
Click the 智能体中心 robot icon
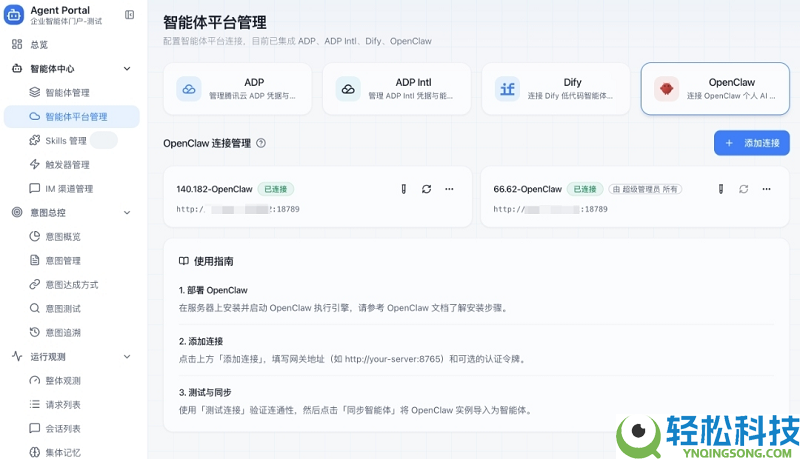(x=17, y=68)
